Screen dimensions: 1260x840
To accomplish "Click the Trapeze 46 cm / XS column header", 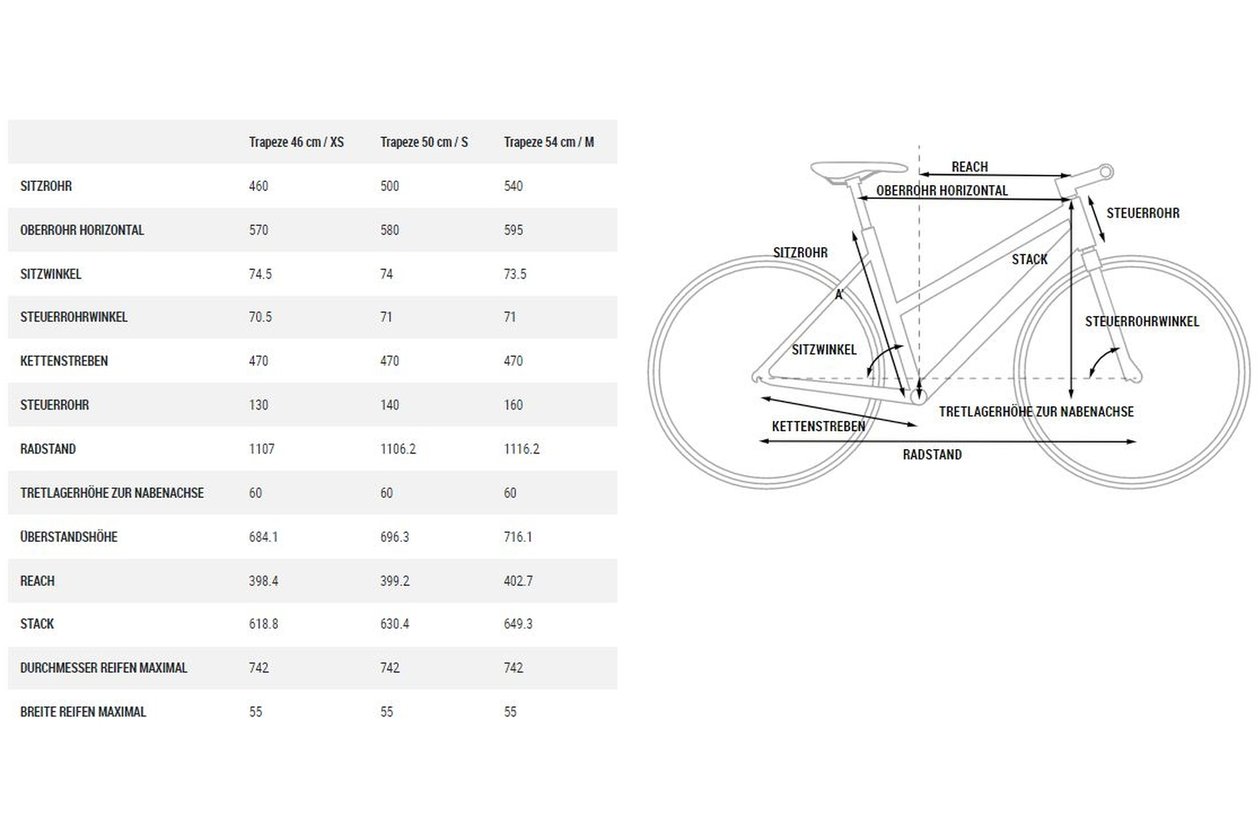I will [296, 142].
